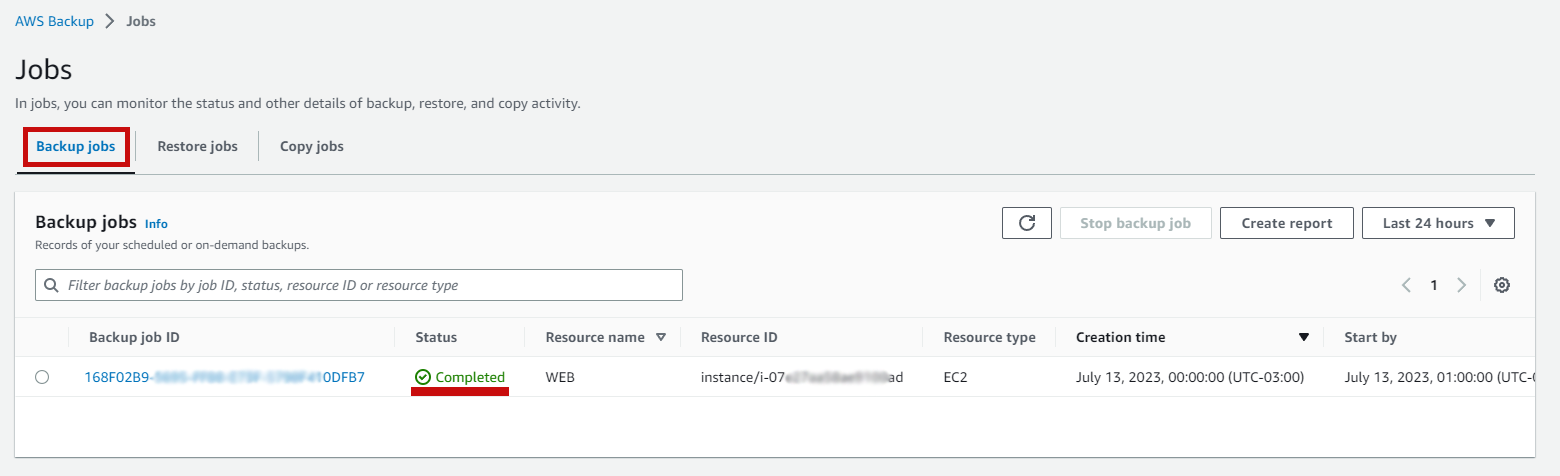This screenshot has height=476, width=1560.
Task: Focus the filter backup jobs search field
Action: click(359, 285)
